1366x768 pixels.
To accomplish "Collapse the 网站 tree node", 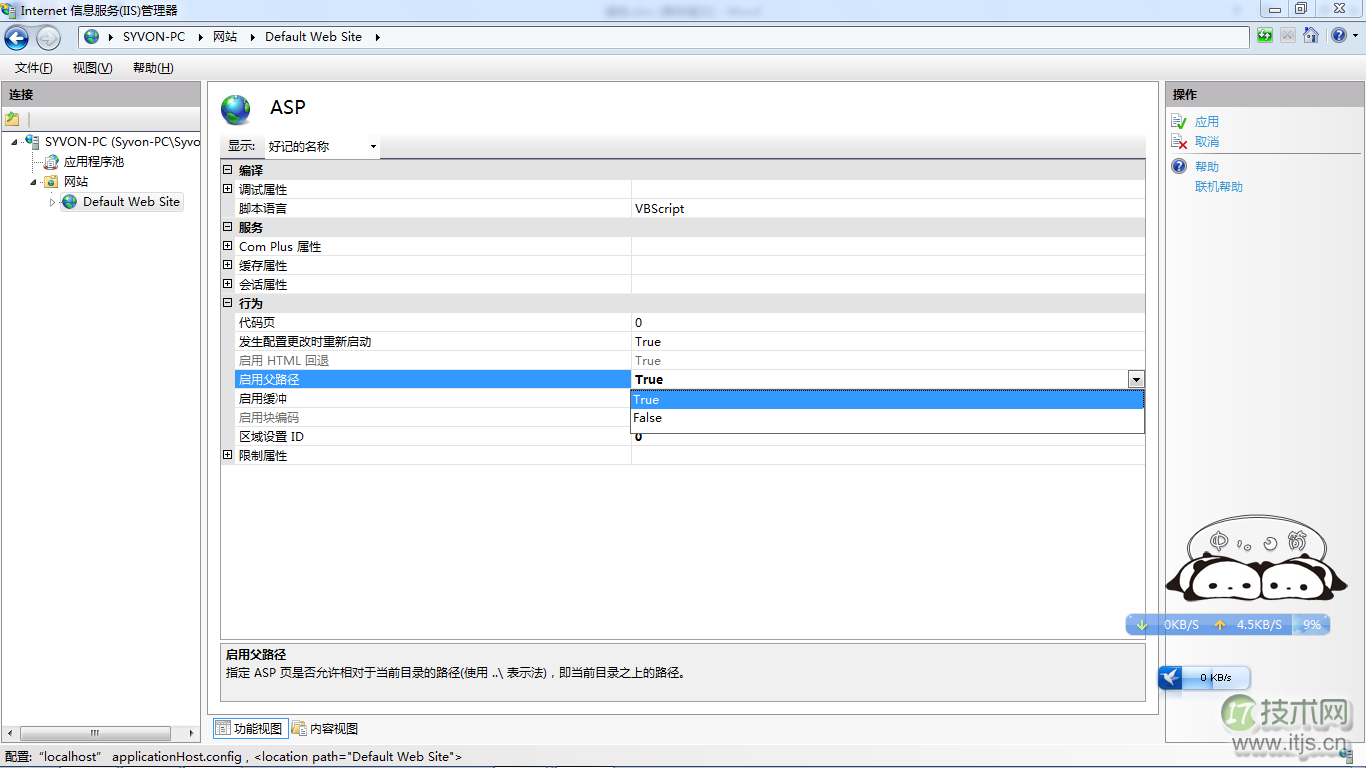I will [33, 182].
